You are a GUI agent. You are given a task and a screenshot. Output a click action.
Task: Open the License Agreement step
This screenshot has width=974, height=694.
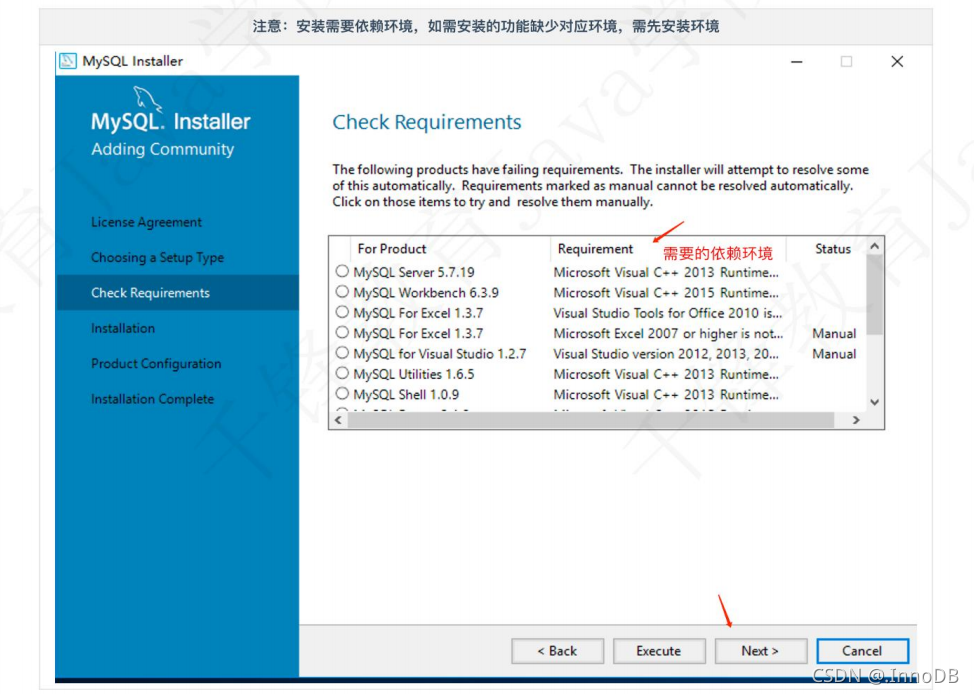146,222
